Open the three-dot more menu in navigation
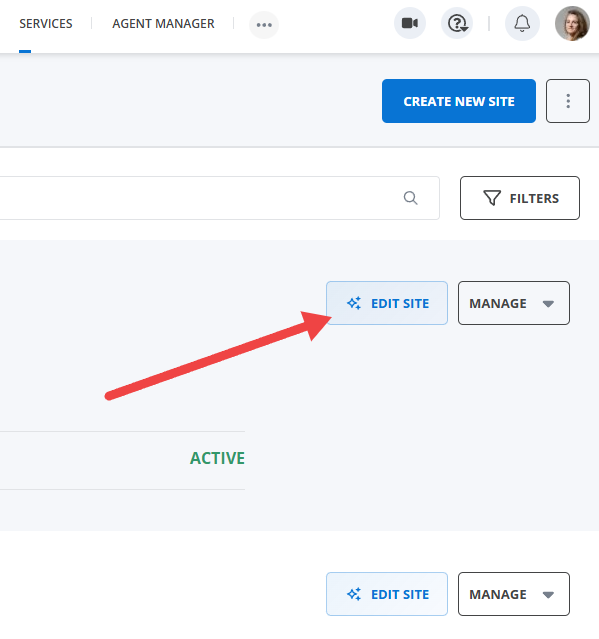599x639 pixels. pos(264,25)
